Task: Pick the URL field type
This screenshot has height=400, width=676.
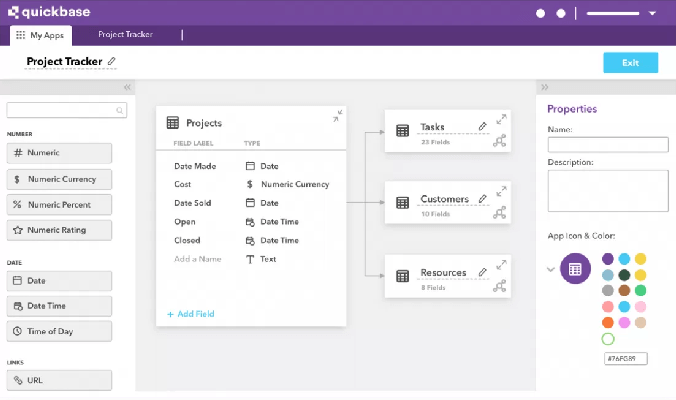Action: click(59, 381)
